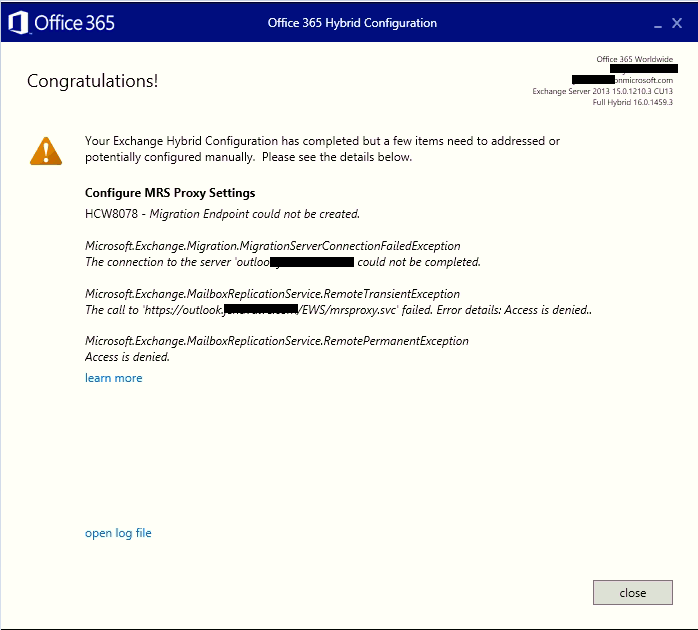
Task: Click the Congratulations! heading
Action: coord(93,81)
